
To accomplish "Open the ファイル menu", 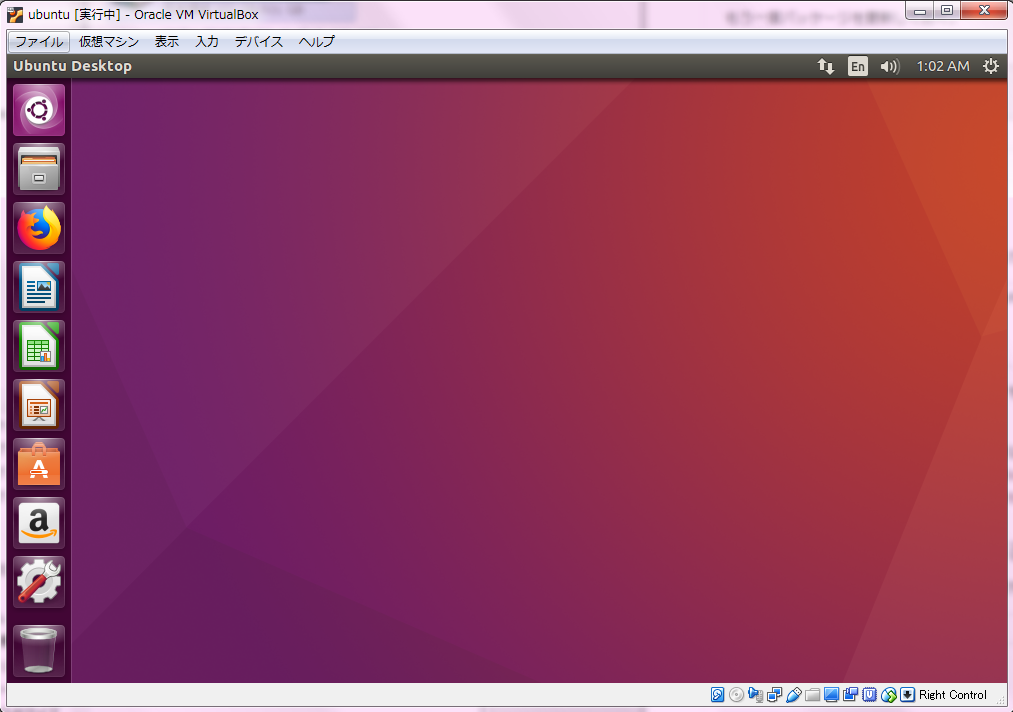I will tap(39, 42).
